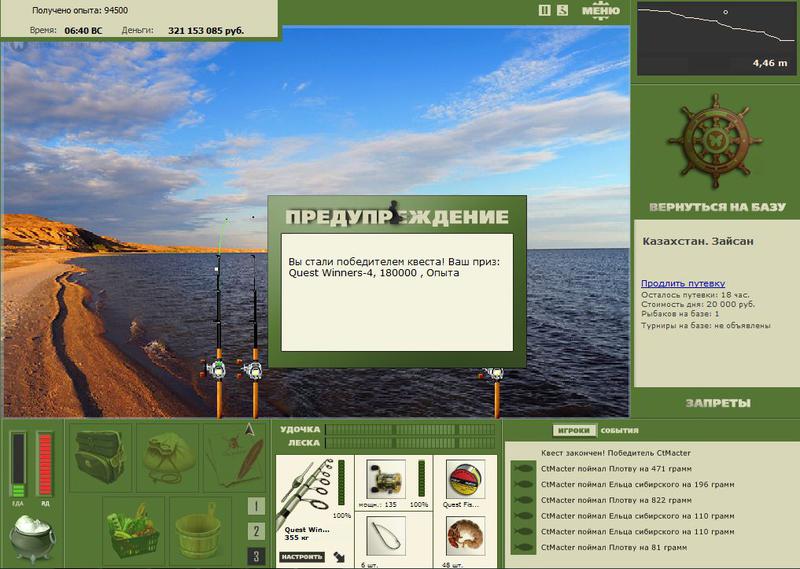Click 'CtMacter поймал Плотву на 471 грамм'

coord(616,468)
